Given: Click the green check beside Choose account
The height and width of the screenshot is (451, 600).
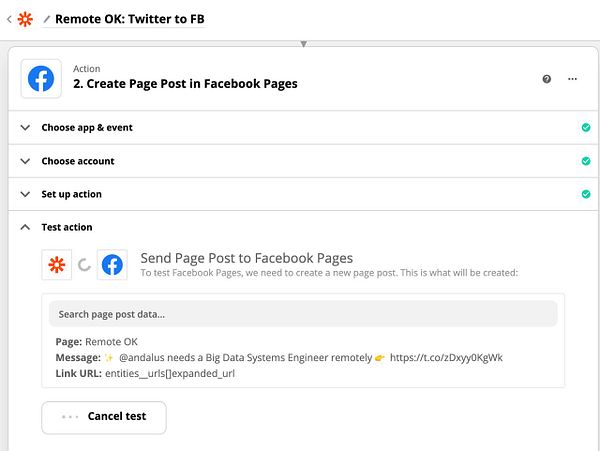Looking at the screenshot, I should point(585,161).
